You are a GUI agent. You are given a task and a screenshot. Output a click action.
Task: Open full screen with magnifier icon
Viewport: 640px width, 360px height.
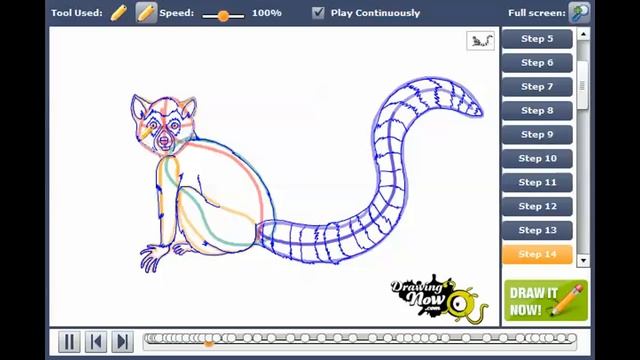(x=579, y=13)
